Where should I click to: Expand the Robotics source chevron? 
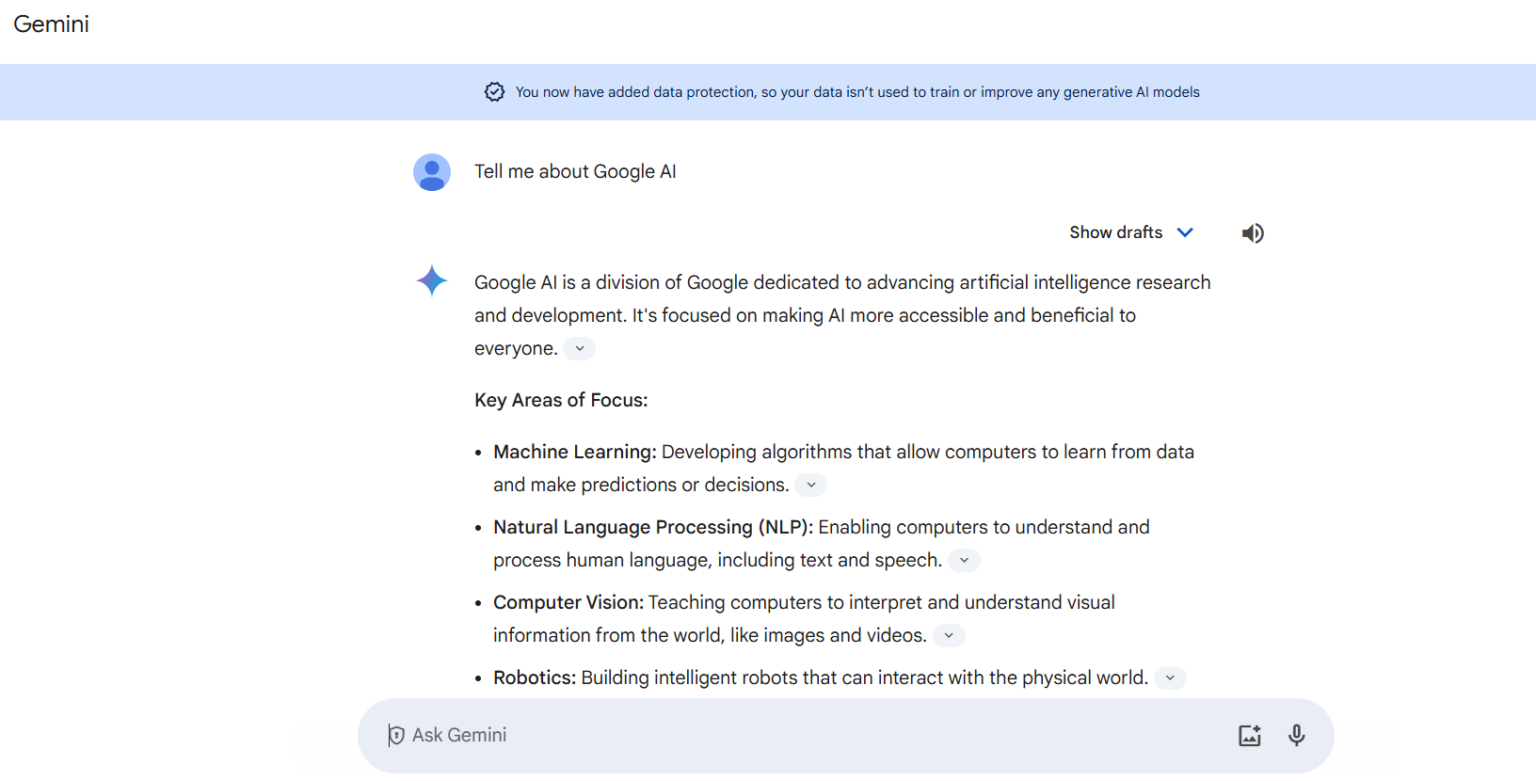click(1169, 678)
